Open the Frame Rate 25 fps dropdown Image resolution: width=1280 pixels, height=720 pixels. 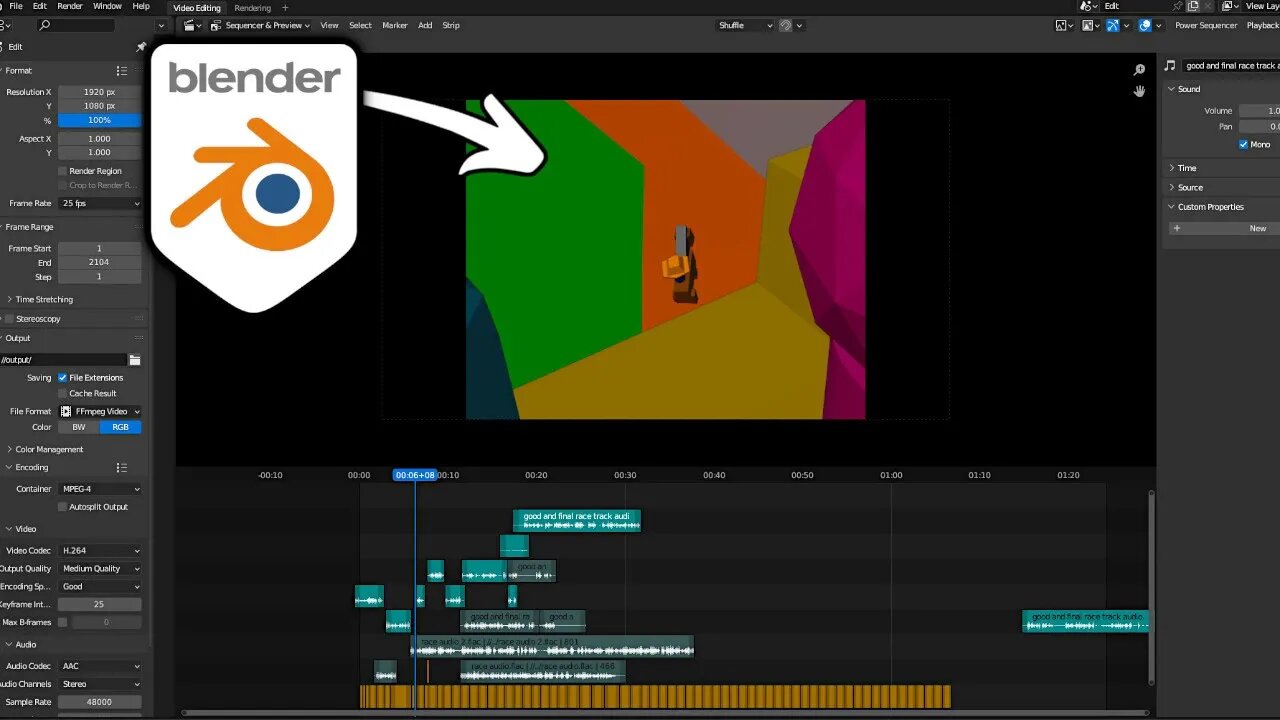coord(100,203)
